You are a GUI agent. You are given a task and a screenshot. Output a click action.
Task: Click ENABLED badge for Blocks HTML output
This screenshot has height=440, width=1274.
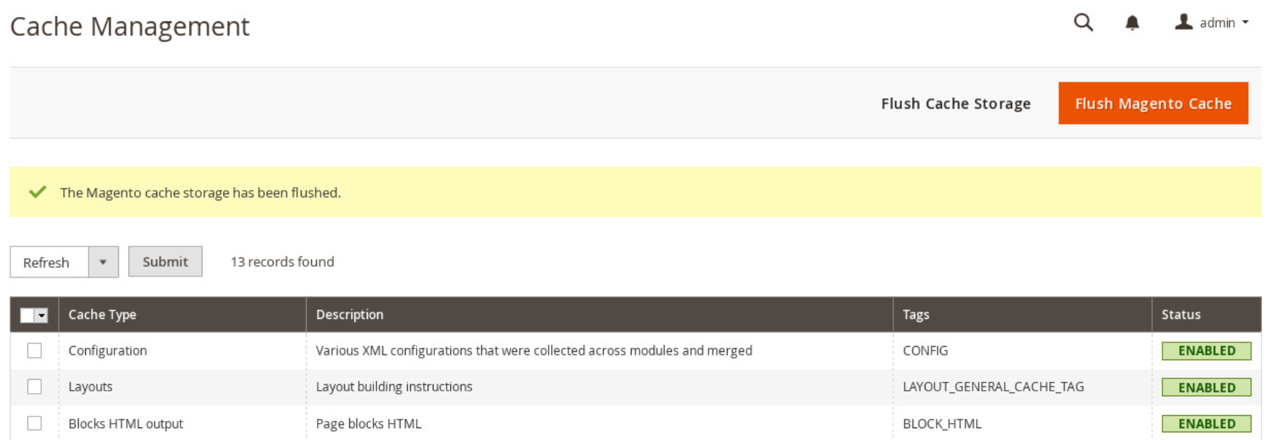click(x=1206, y=424)
